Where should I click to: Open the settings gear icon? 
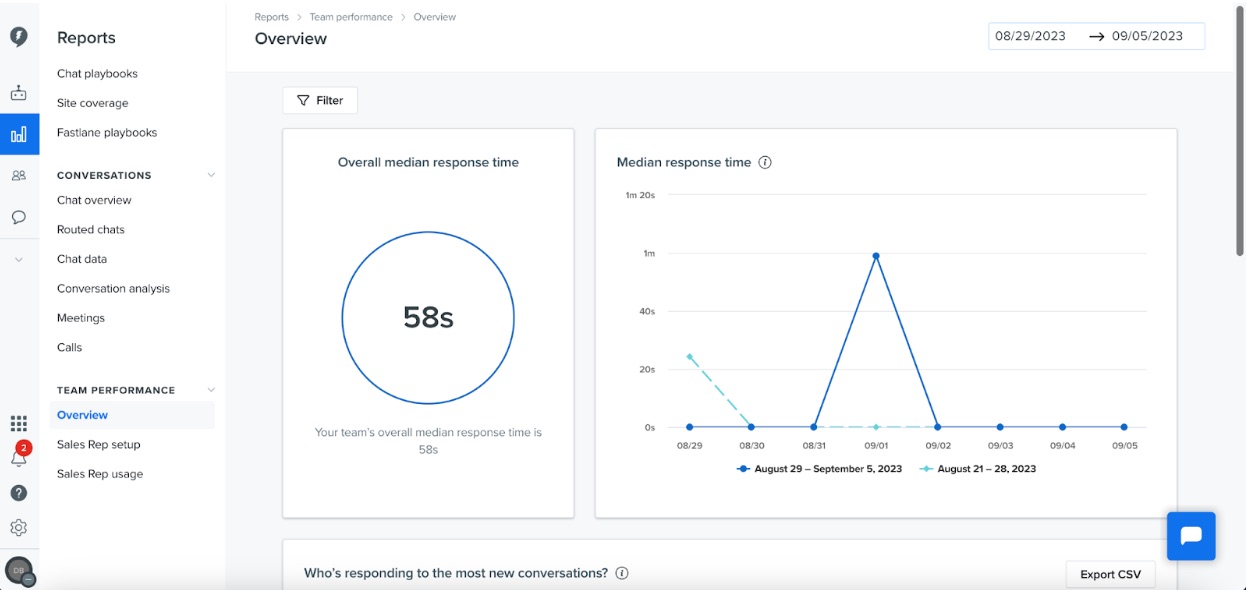pyautogui.click(x=19, y=527)
